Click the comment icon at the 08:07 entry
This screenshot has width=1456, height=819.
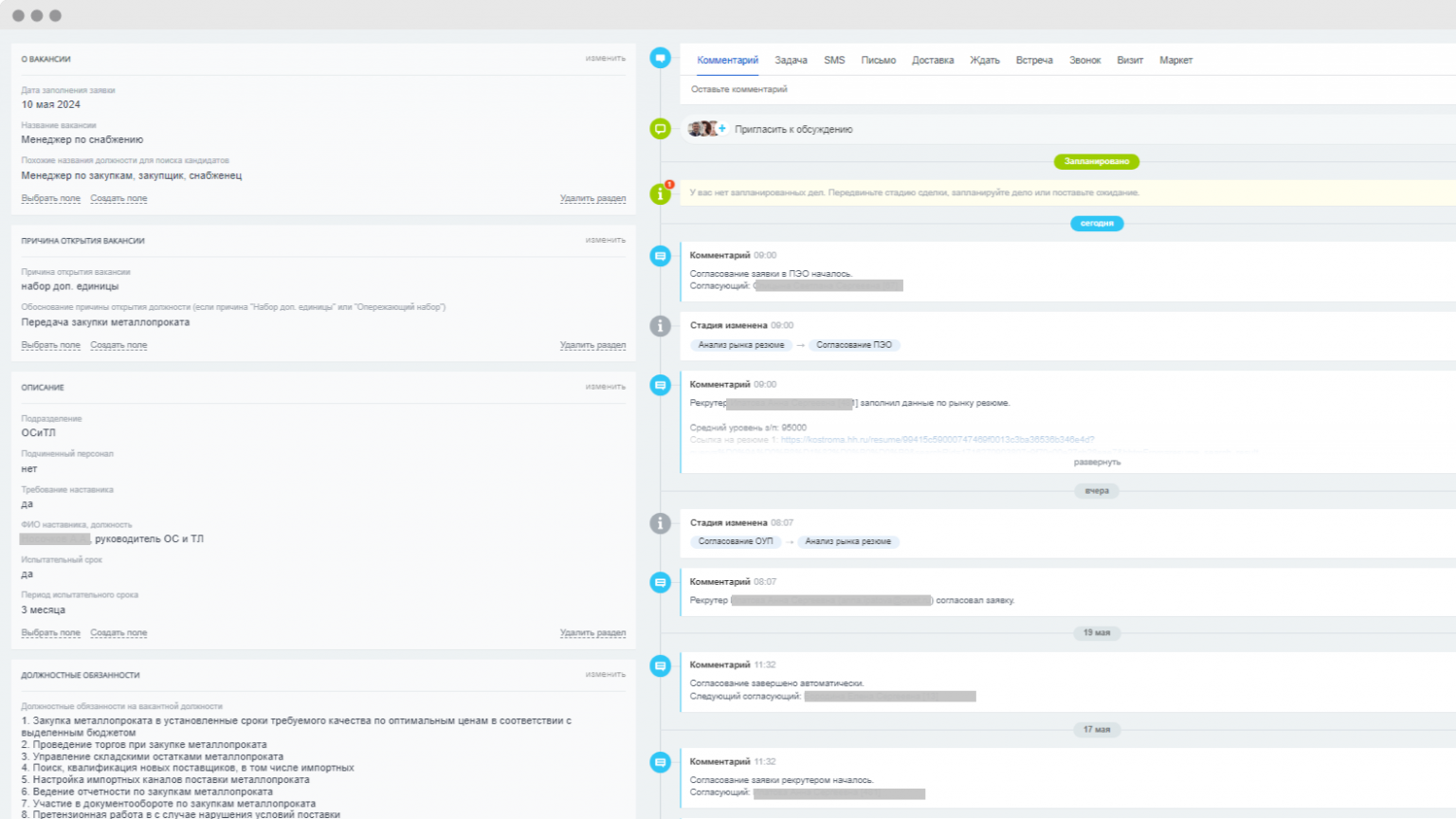(x=661, y=582)
